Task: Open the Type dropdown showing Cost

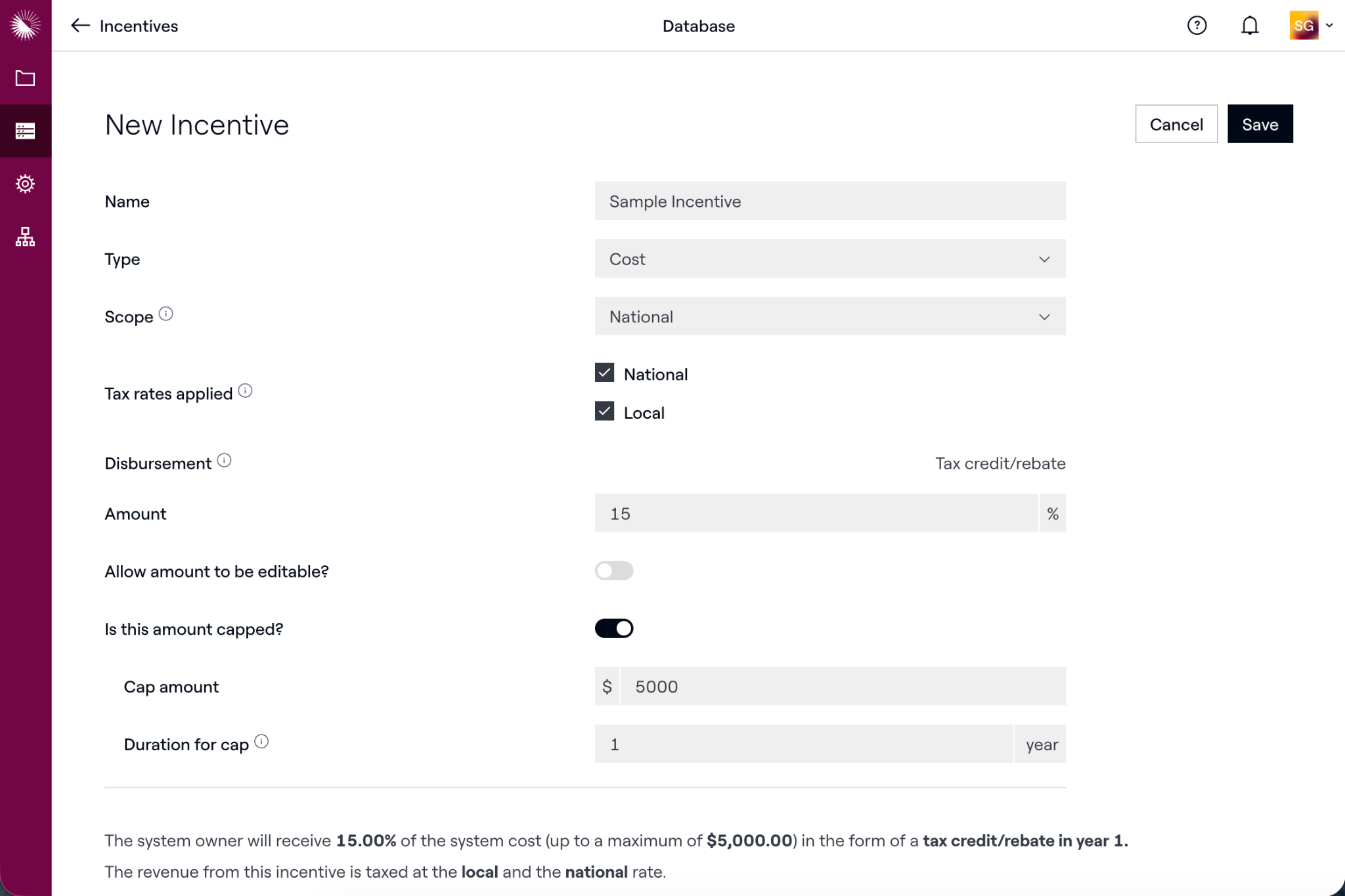Action: pos(830,259)
